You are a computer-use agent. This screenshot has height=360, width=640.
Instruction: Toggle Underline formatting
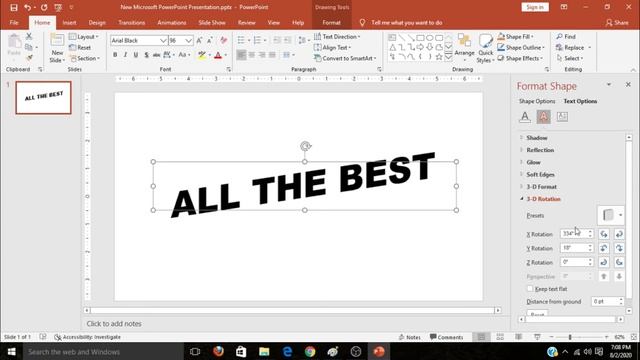click(x=136, y=55)
